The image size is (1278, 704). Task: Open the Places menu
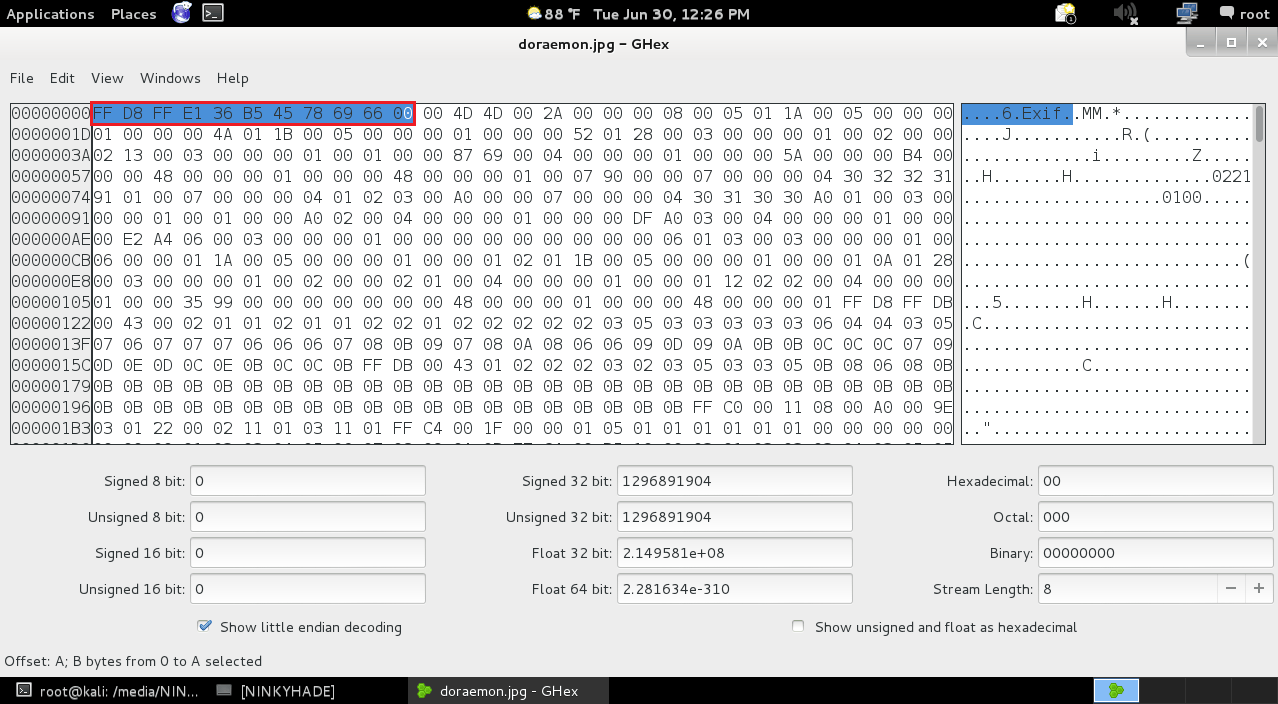point(134,14)
